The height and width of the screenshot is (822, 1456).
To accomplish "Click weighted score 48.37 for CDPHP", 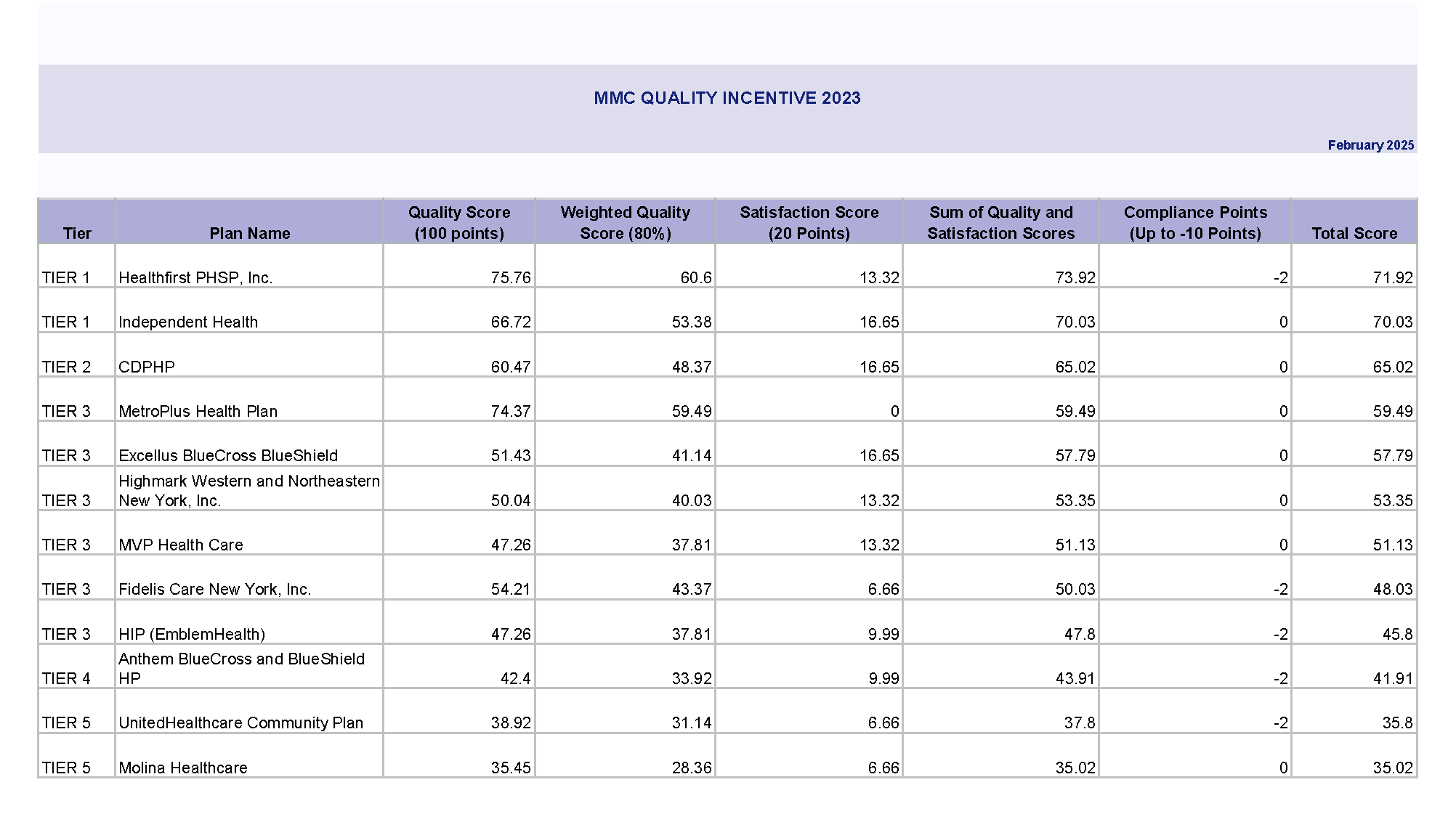I will [x=692, y=367].
